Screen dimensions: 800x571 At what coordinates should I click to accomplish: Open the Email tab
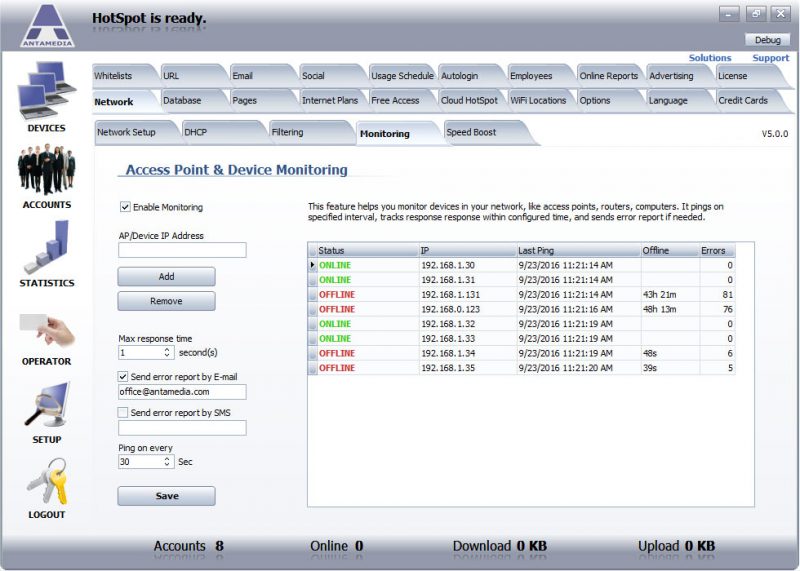click(x=263, y=76)
